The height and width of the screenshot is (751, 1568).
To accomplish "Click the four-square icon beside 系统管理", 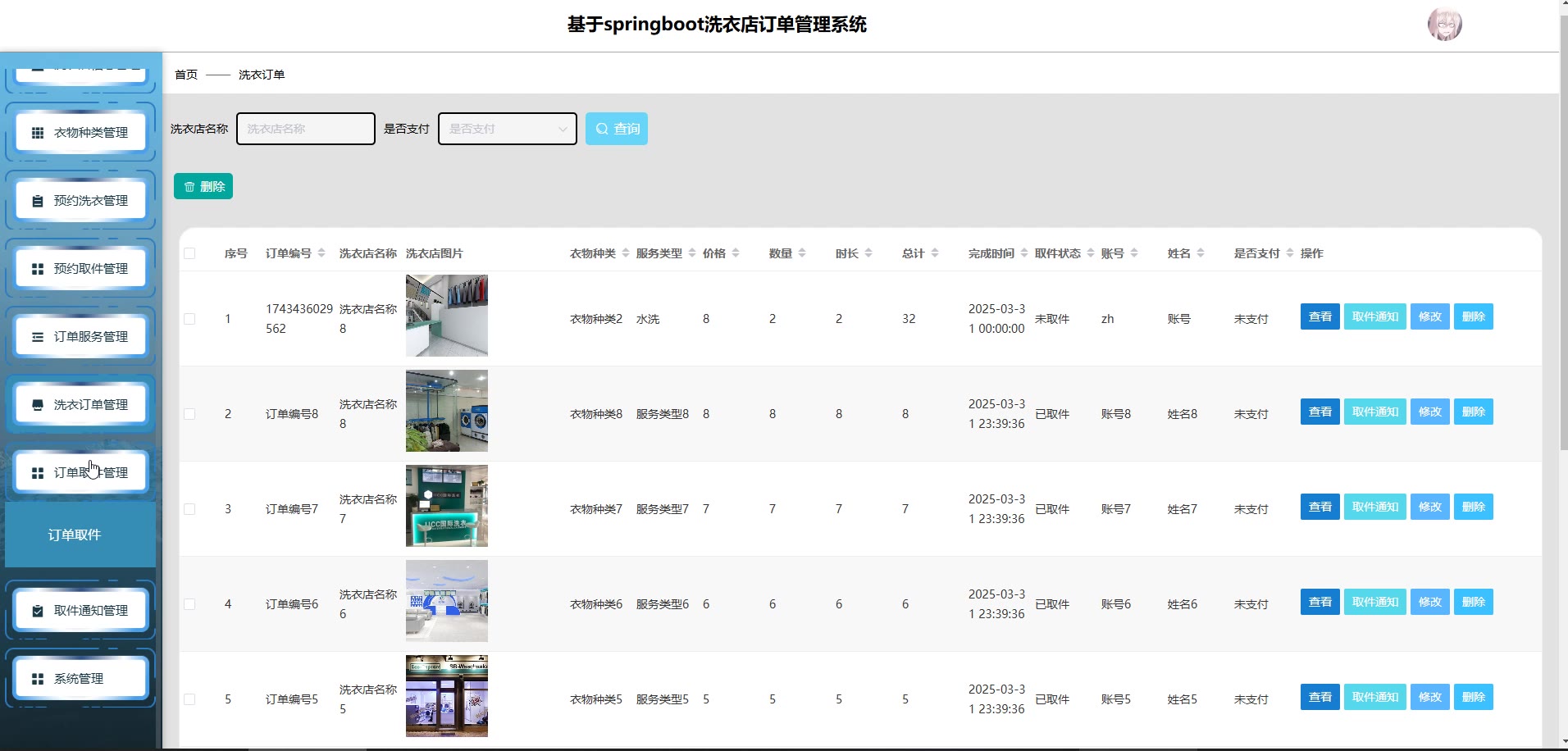I will point(38,679).
